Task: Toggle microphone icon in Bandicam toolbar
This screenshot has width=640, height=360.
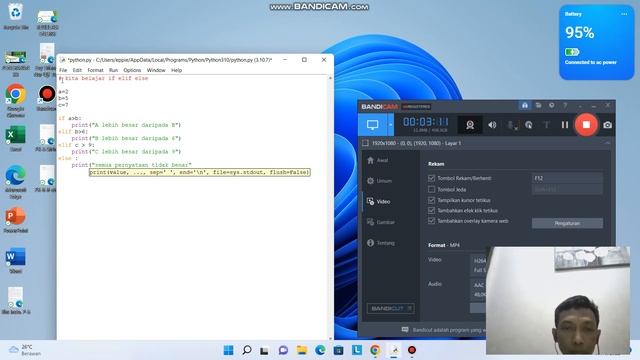Action: [511, 125]
